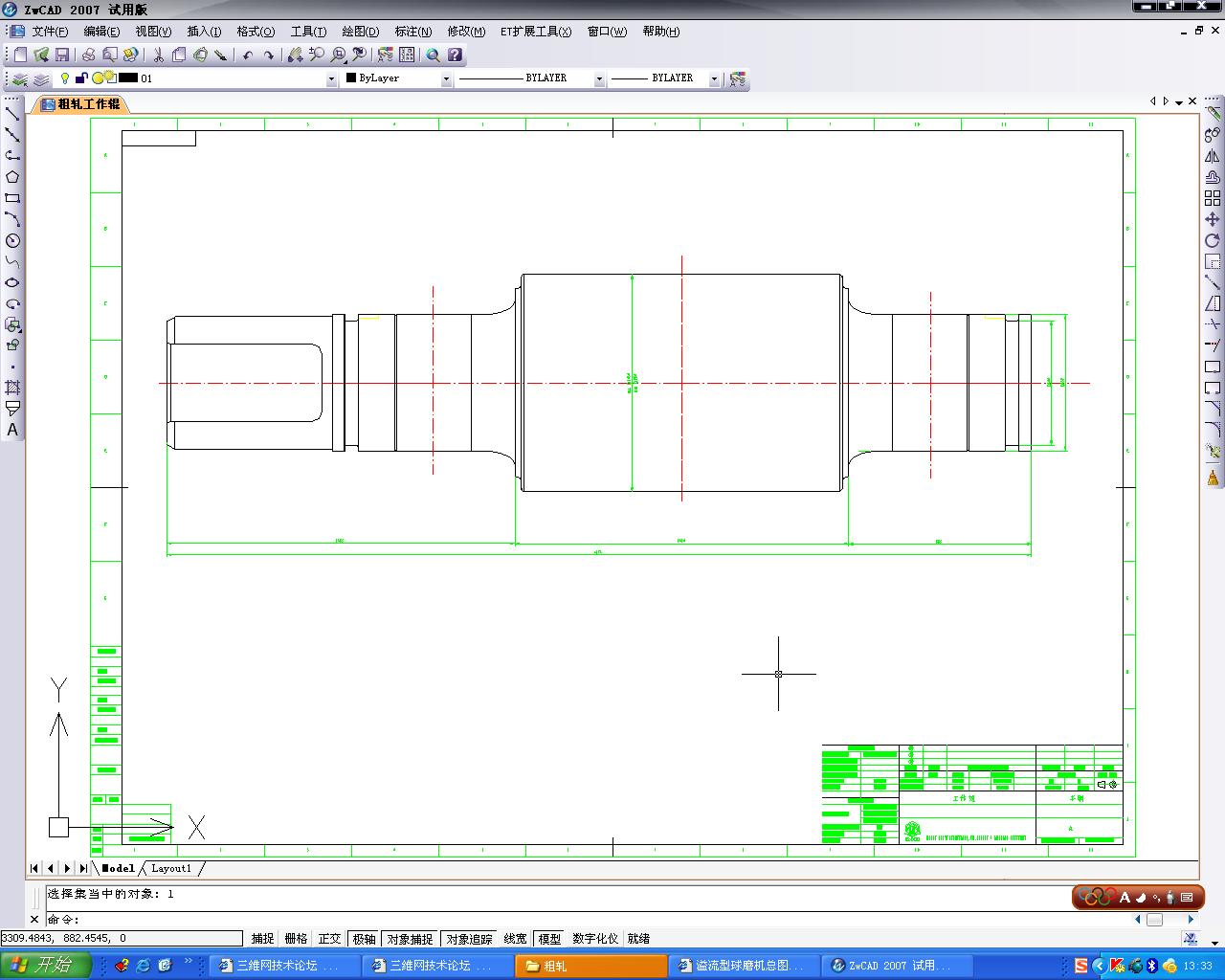Select the Scale tool
The width and height of the screenshot is (1225, 980).
1213,261
